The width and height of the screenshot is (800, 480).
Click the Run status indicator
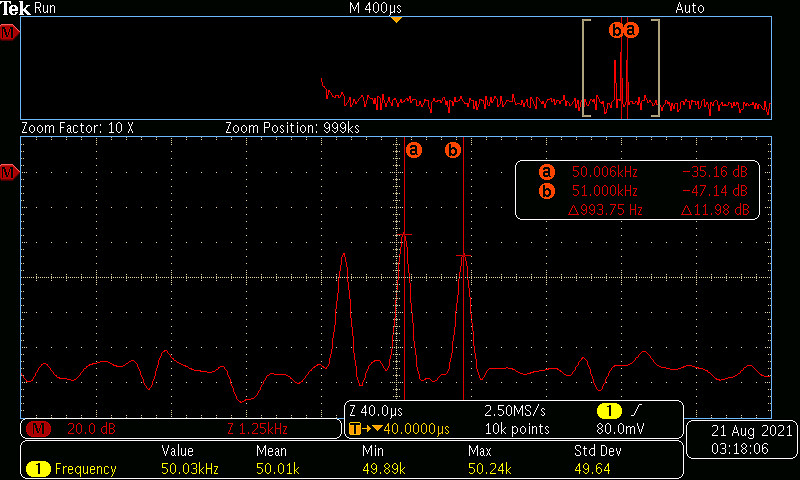[45, 8]
